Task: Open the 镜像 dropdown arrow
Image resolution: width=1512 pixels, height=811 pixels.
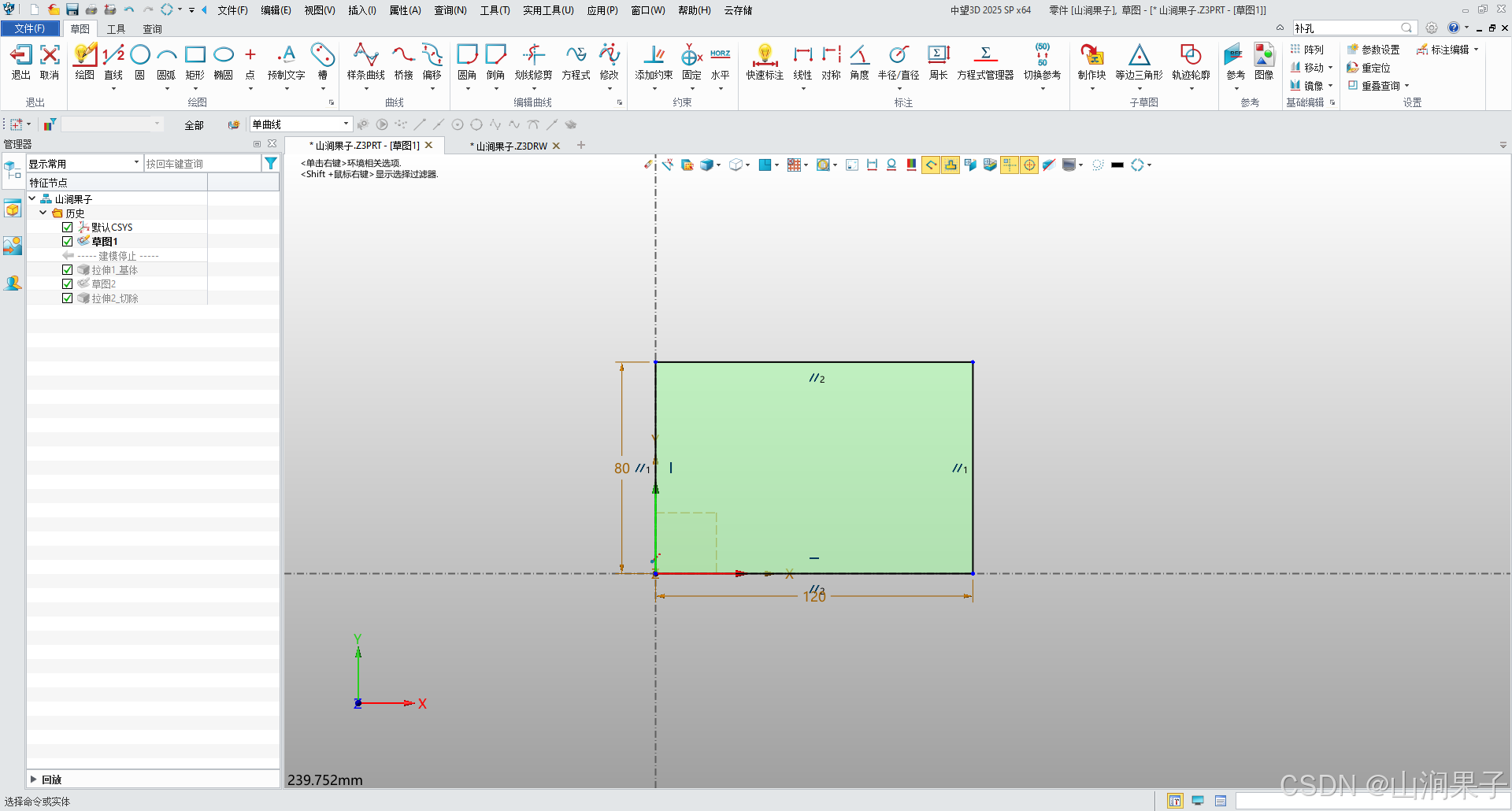Action: (x=1331, y=85)
